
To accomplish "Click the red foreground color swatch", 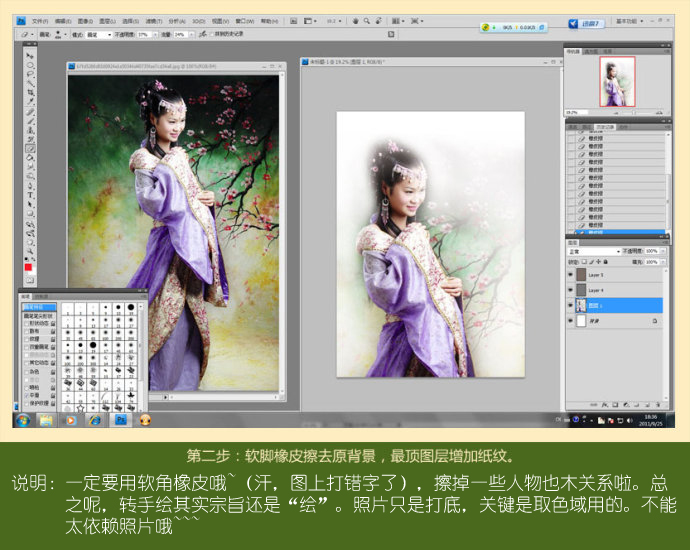I will click(x=28, y=267).
